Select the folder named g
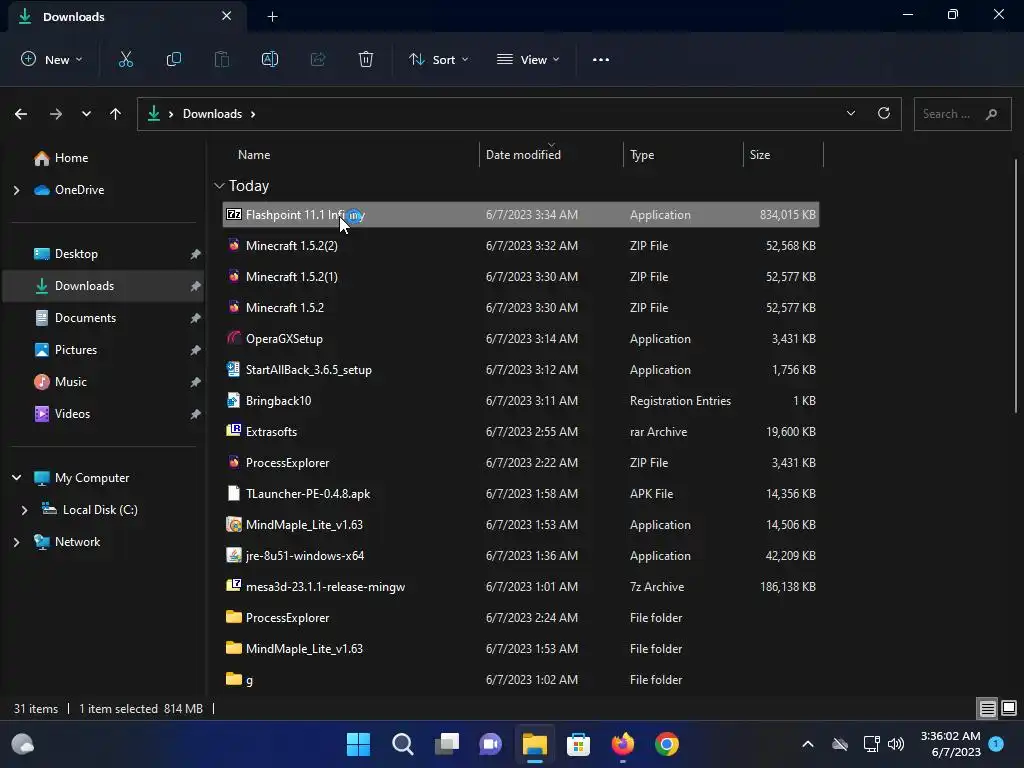Screen dimensions: 1024x768 pos(520,680)
